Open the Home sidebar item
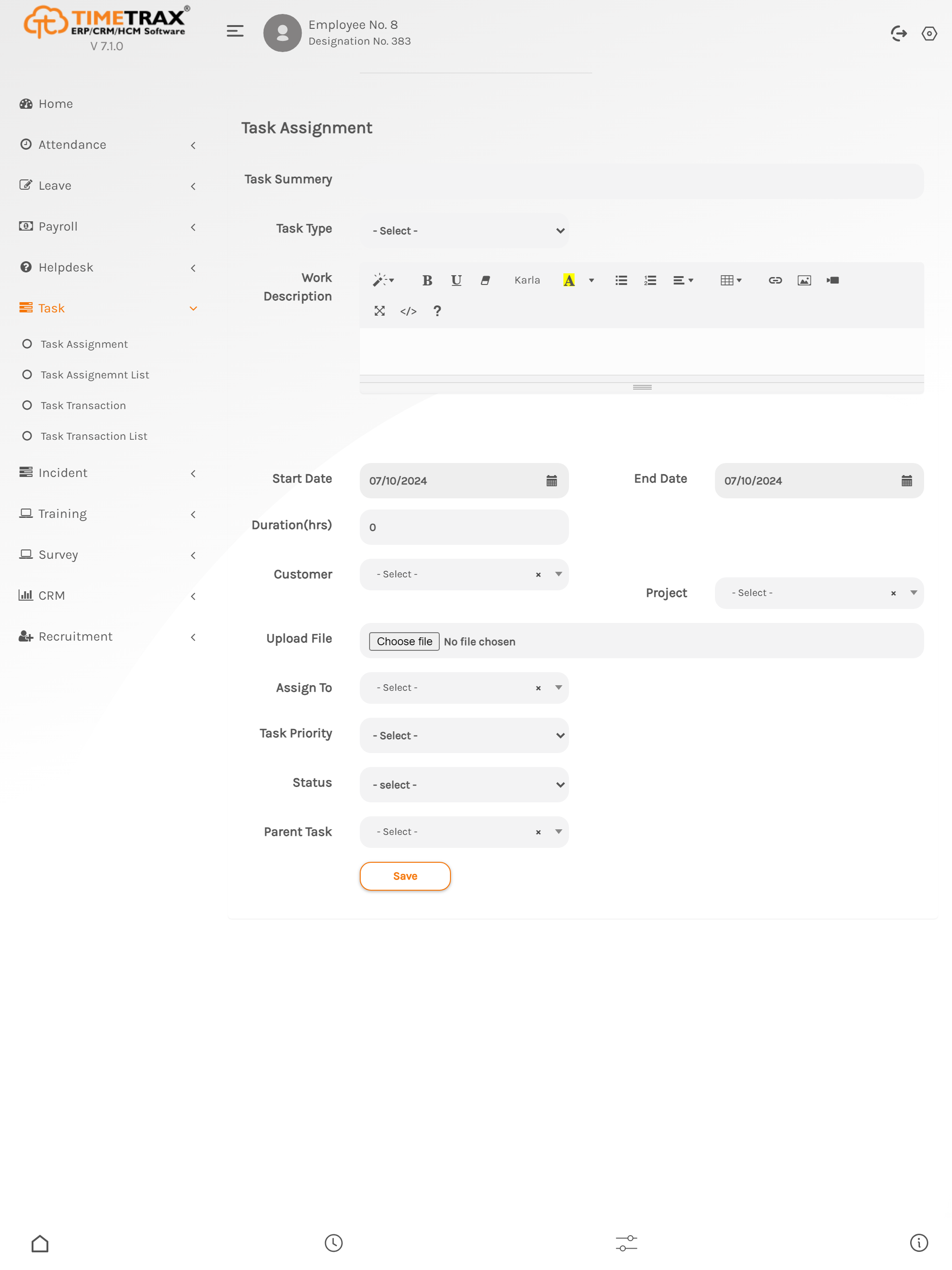952x1270 pixels. [x=107, y=104]
